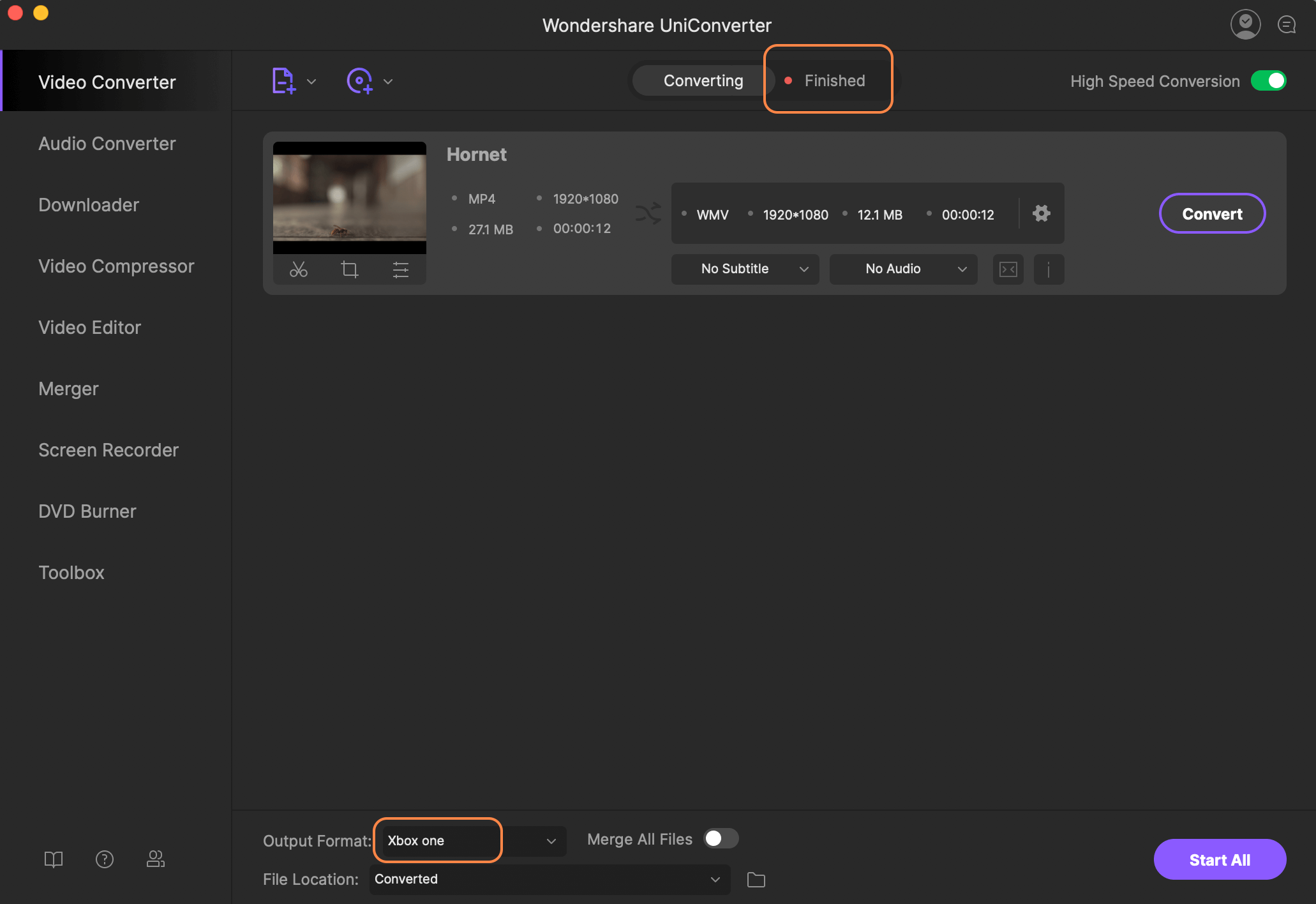Click the help question mark icon

coord(105,859)
